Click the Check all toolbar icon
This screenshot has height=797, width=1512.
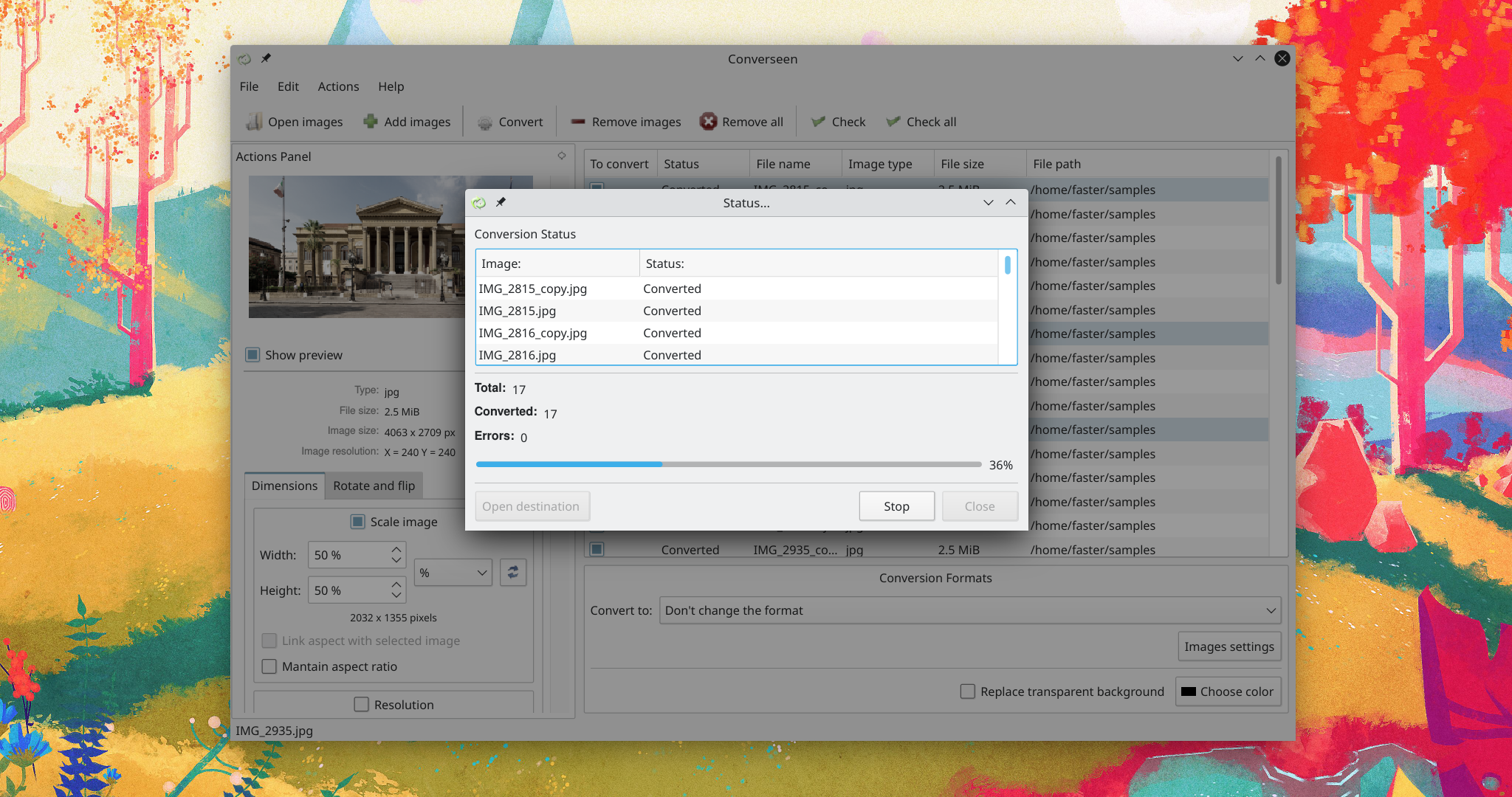[893, 122]
